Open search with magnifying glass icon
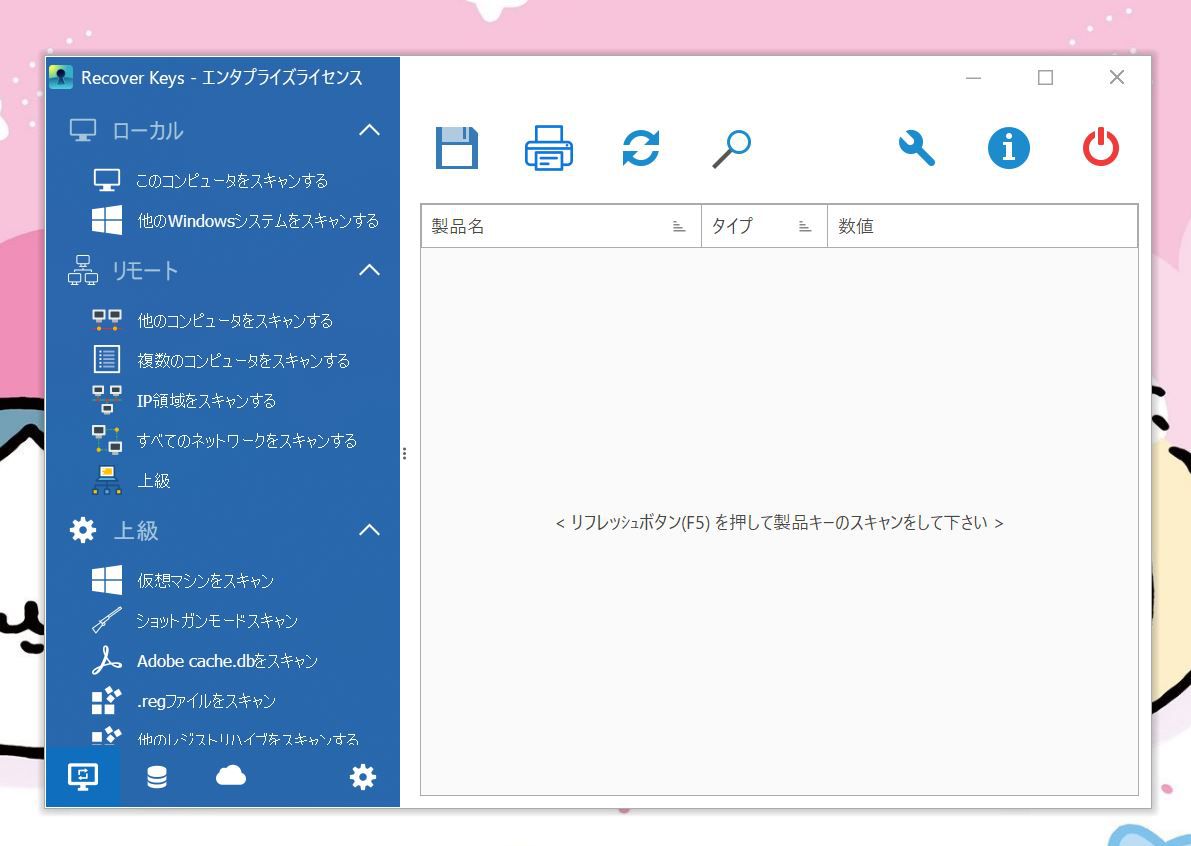Screen dimensions: 1191x846 731,148
